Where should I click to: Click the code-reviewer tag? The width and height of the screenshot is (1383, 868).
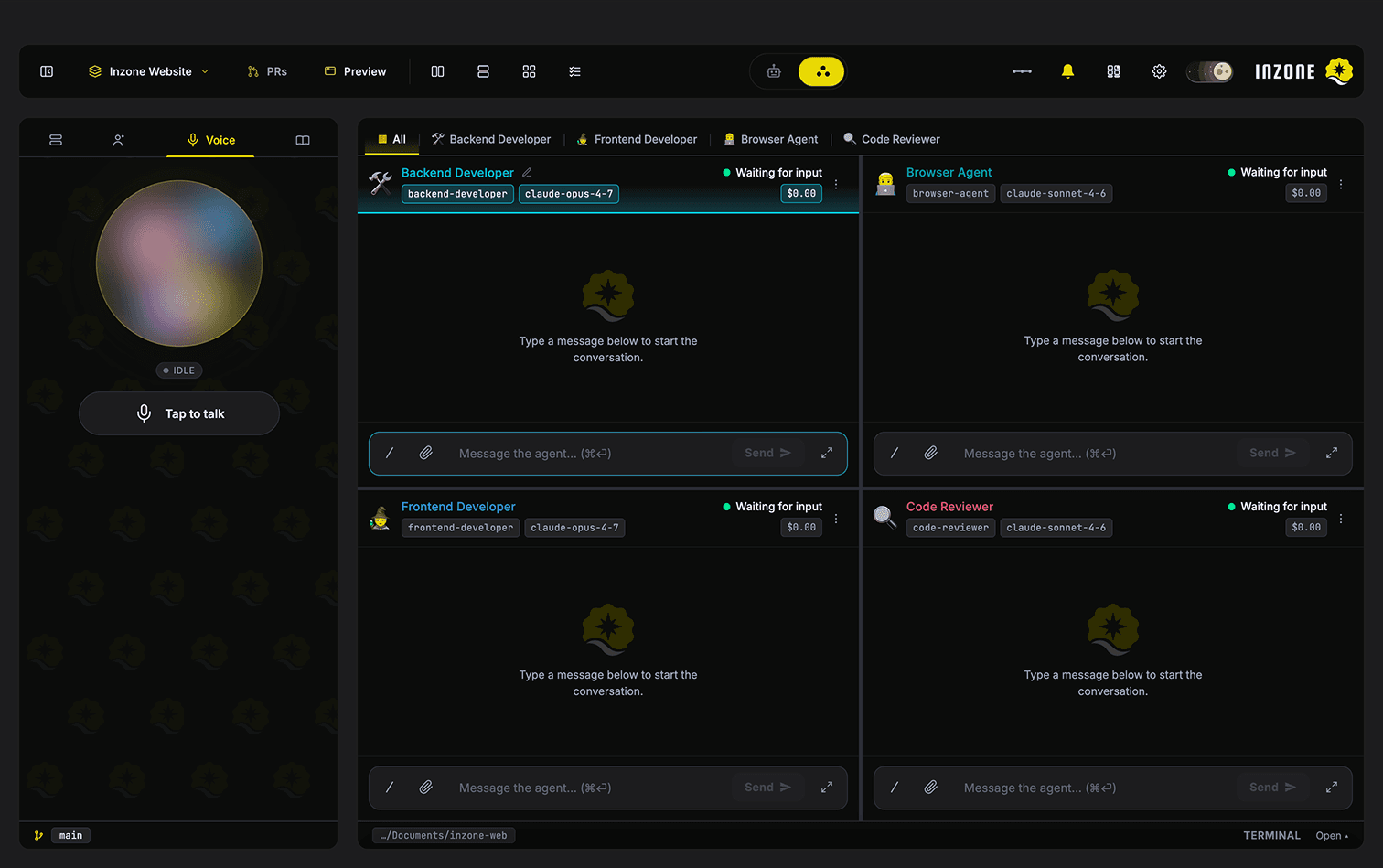click(950, 528)
